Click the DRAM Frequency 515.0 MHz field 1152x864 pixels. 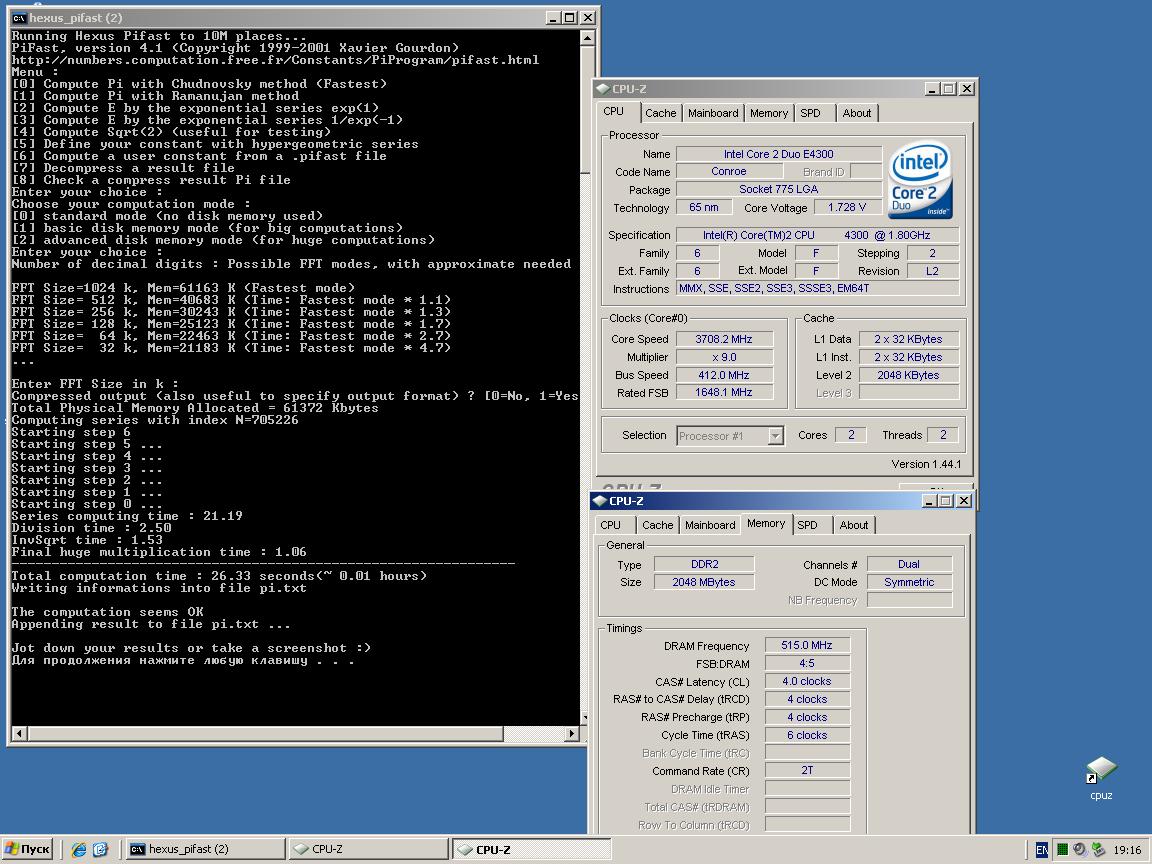coord(807,646)
